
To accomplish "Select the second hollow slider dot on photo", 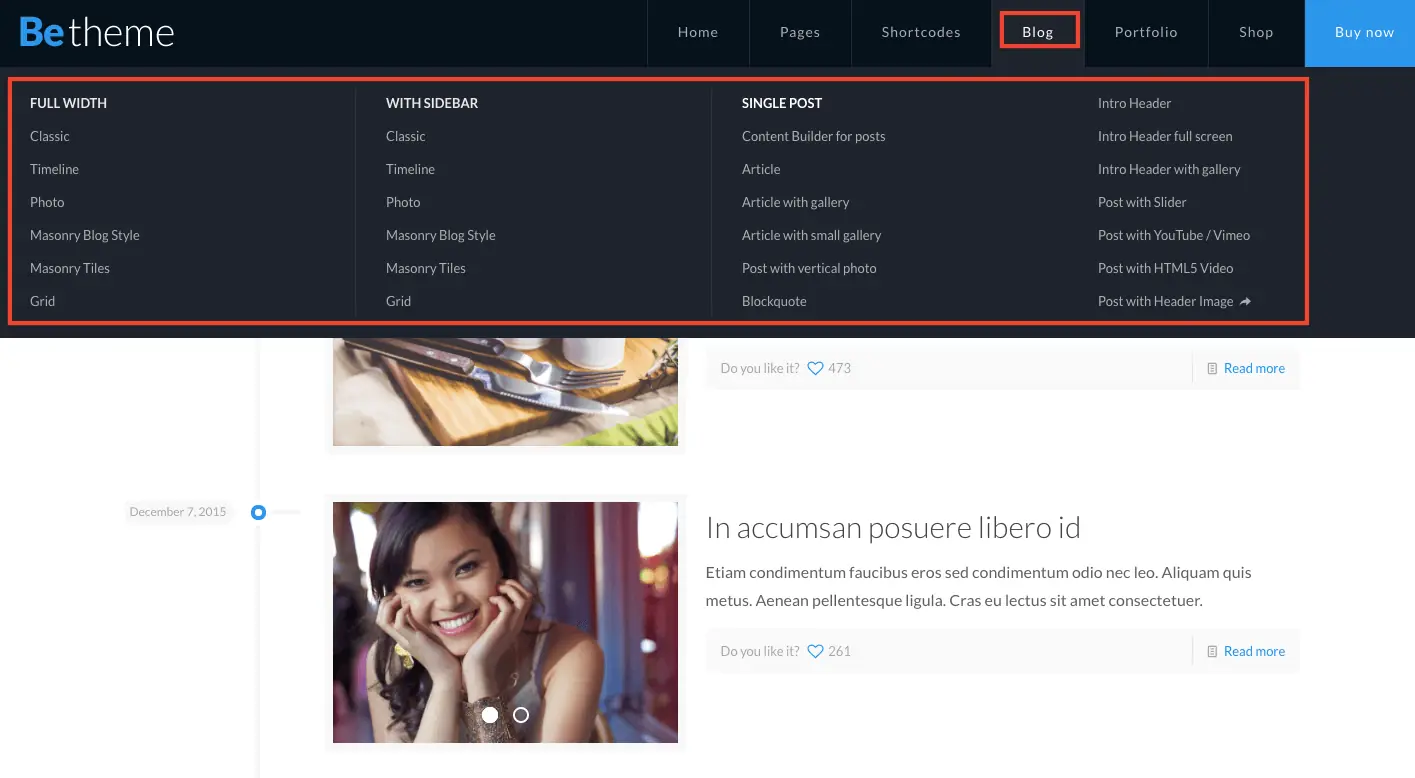I will point(521,715).
